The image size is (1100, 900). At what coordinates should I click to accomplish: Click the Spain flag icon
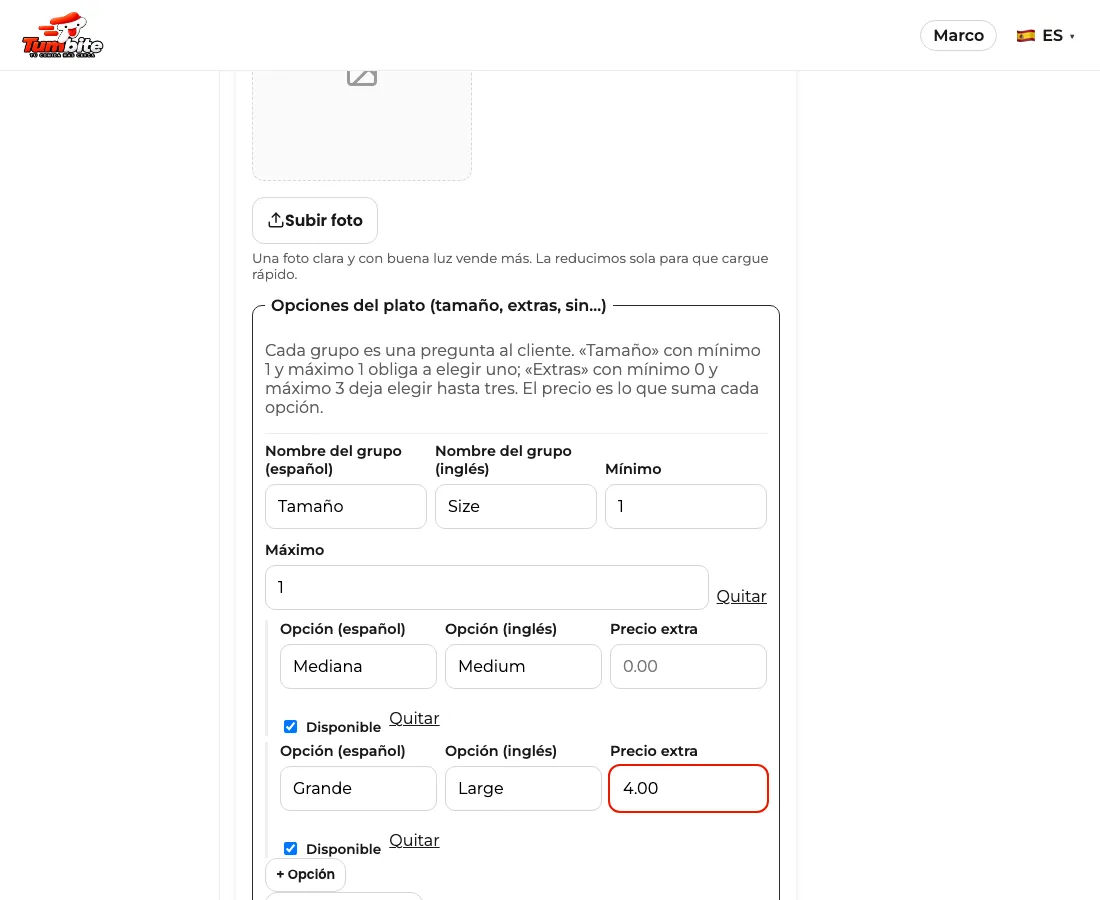pyautogui.click(x=1026, y=36)
